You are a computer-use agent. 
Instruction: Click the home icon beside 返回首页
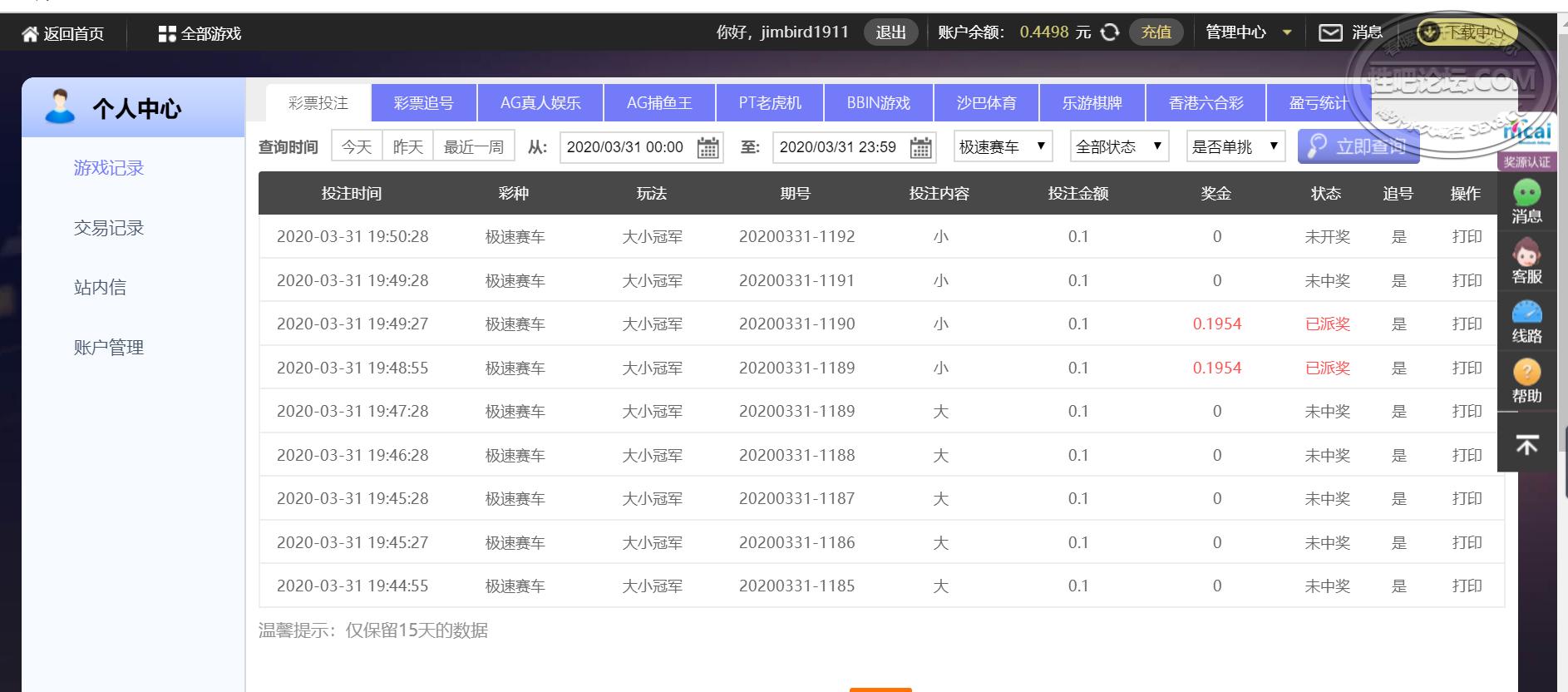tap(30, 34)
